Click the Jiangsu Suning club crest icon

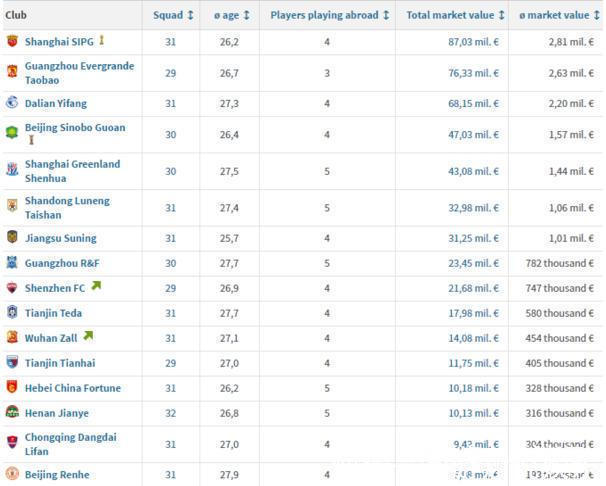coord(12,236)
